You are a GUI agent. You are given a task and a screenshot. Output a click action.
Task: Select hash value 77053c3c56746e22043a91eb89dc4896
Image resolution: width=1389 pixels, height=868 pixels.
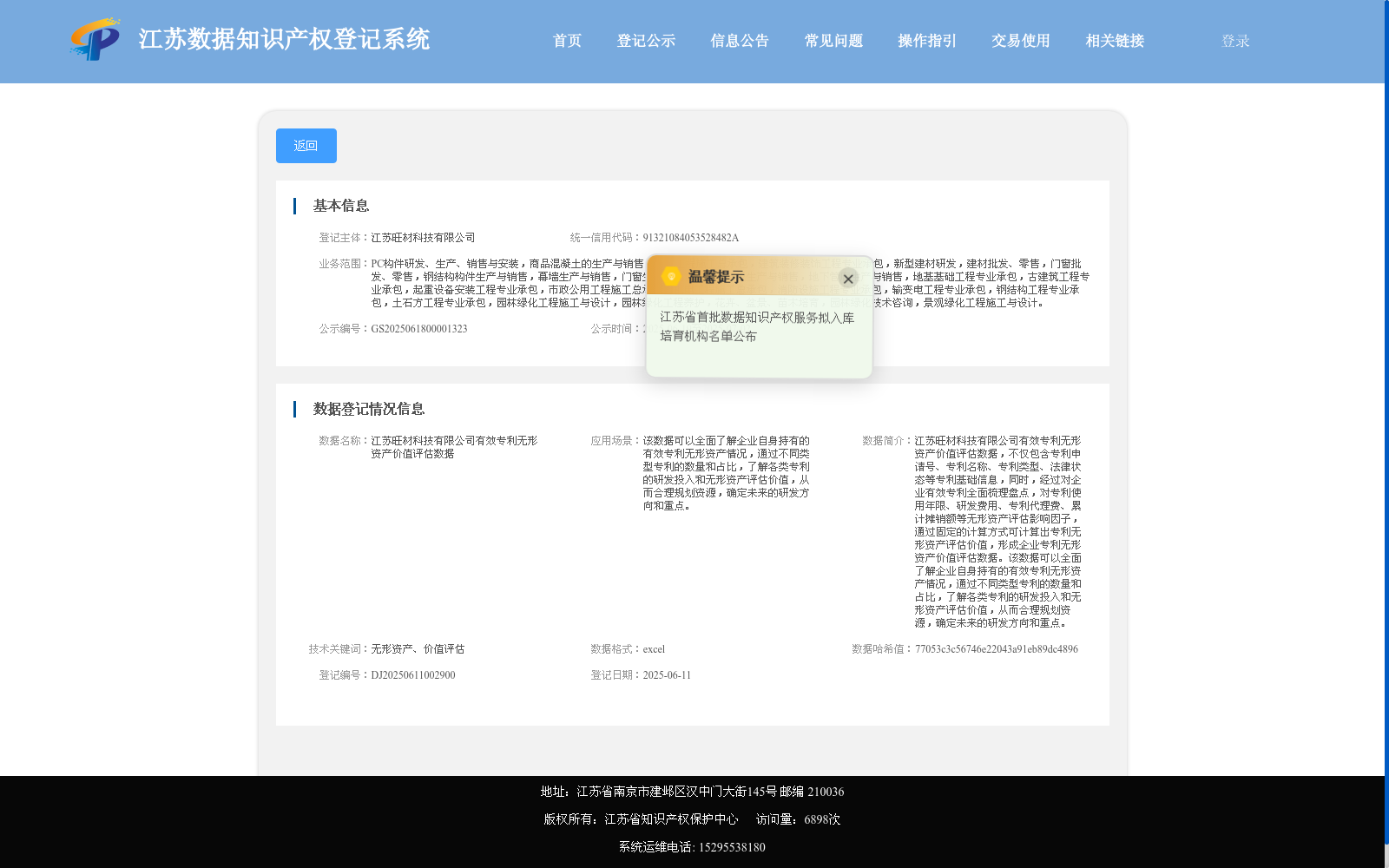[x=997, y=649]
